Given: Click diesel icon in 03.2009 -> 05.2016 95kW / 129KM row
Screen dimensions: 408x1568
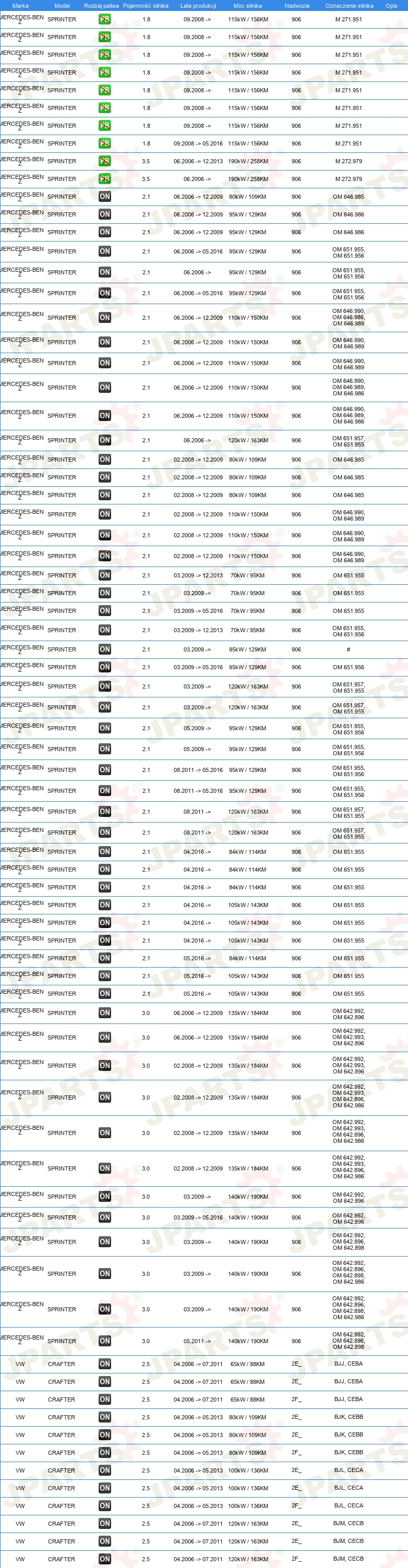Looking at the screenshot, I should pyautogui.click(x=105, y=667).
